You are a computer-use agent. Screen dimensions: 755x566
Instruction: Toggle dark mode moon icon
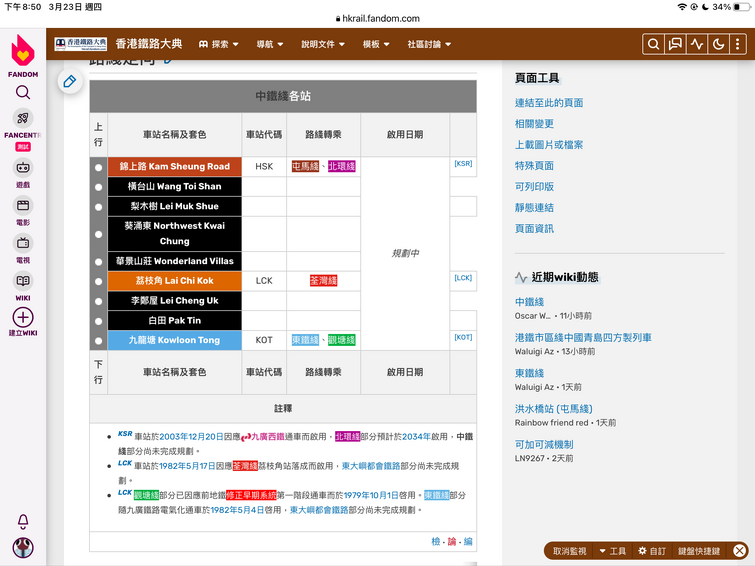click(x=718, y=44)
